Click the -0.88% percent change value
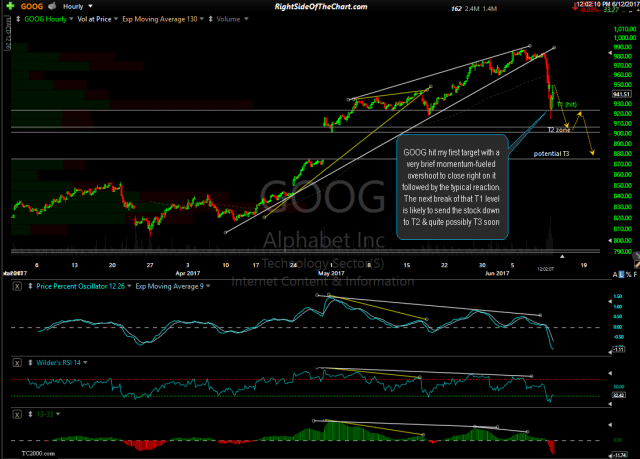640x459 pixels. click(589, 10)
